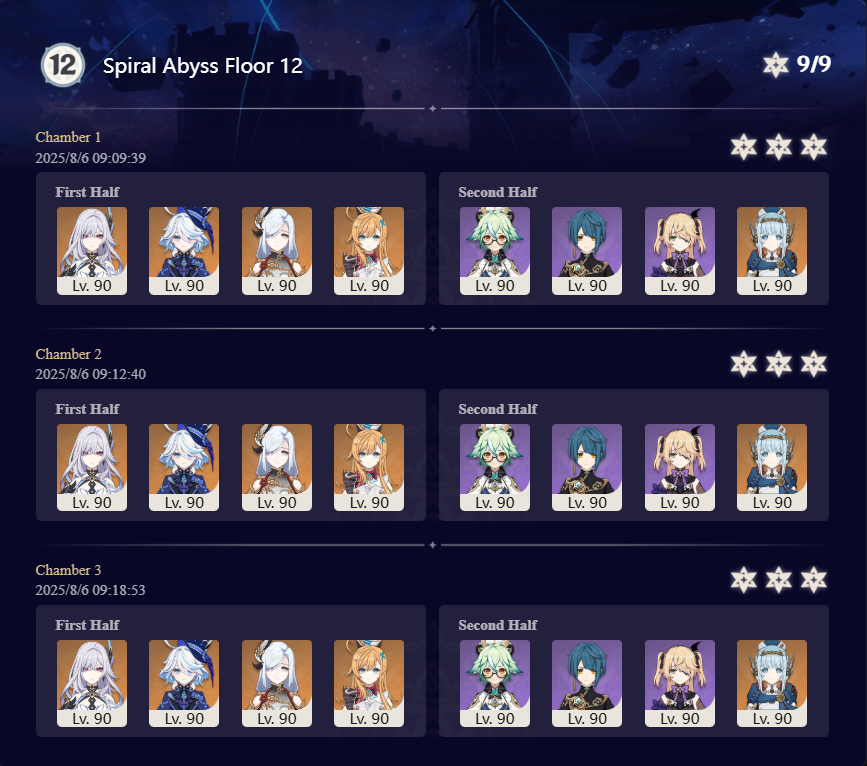Select Chamber 3 second-half green-haired glasses character
The image size is (867, 766).
pyautogui.click(x=495, y=683)
